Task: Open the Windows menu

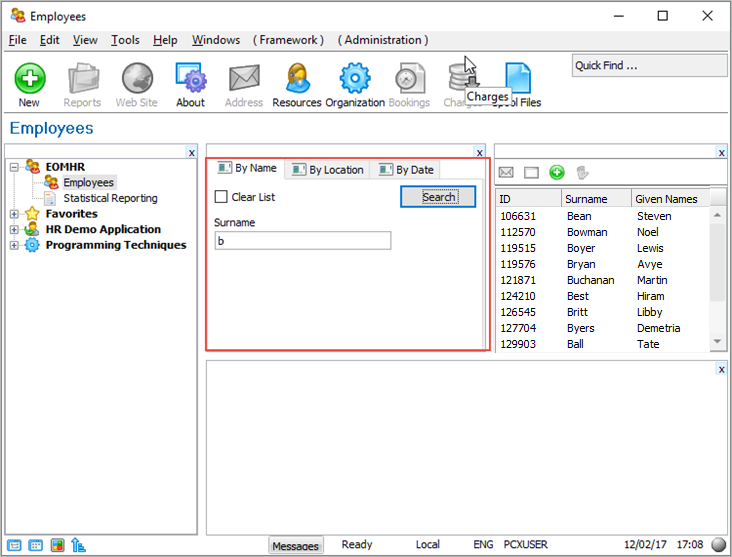Action: click(216, 40)
